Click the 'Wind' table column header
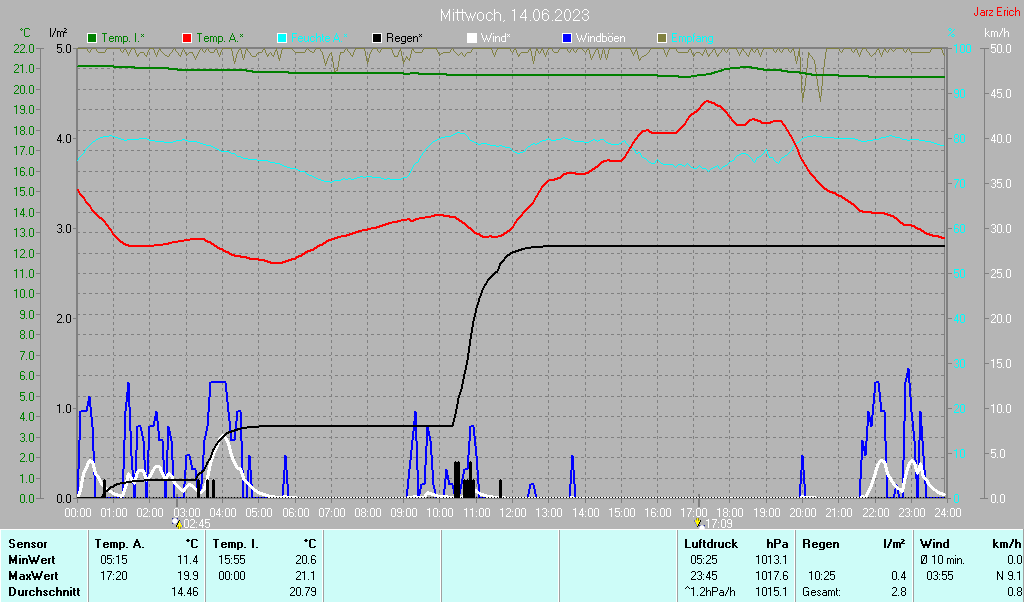Screen dimensions: 1024x602 [934, 544]
